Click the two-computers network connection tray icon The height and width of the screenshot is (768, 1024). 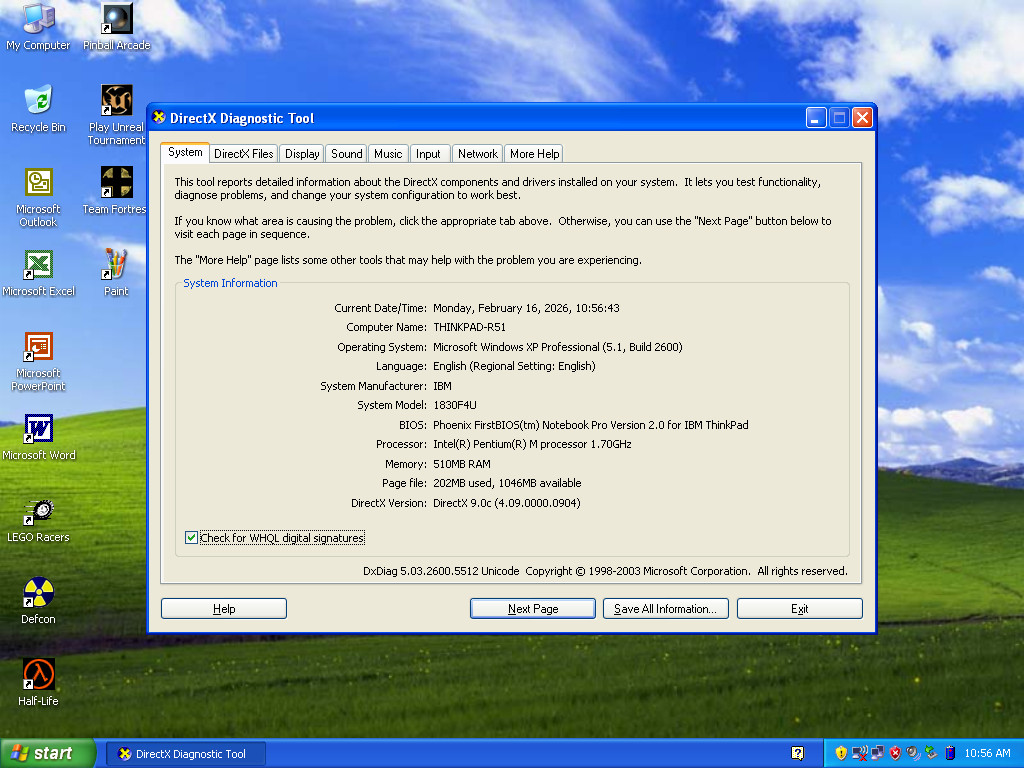click(877, 753)
